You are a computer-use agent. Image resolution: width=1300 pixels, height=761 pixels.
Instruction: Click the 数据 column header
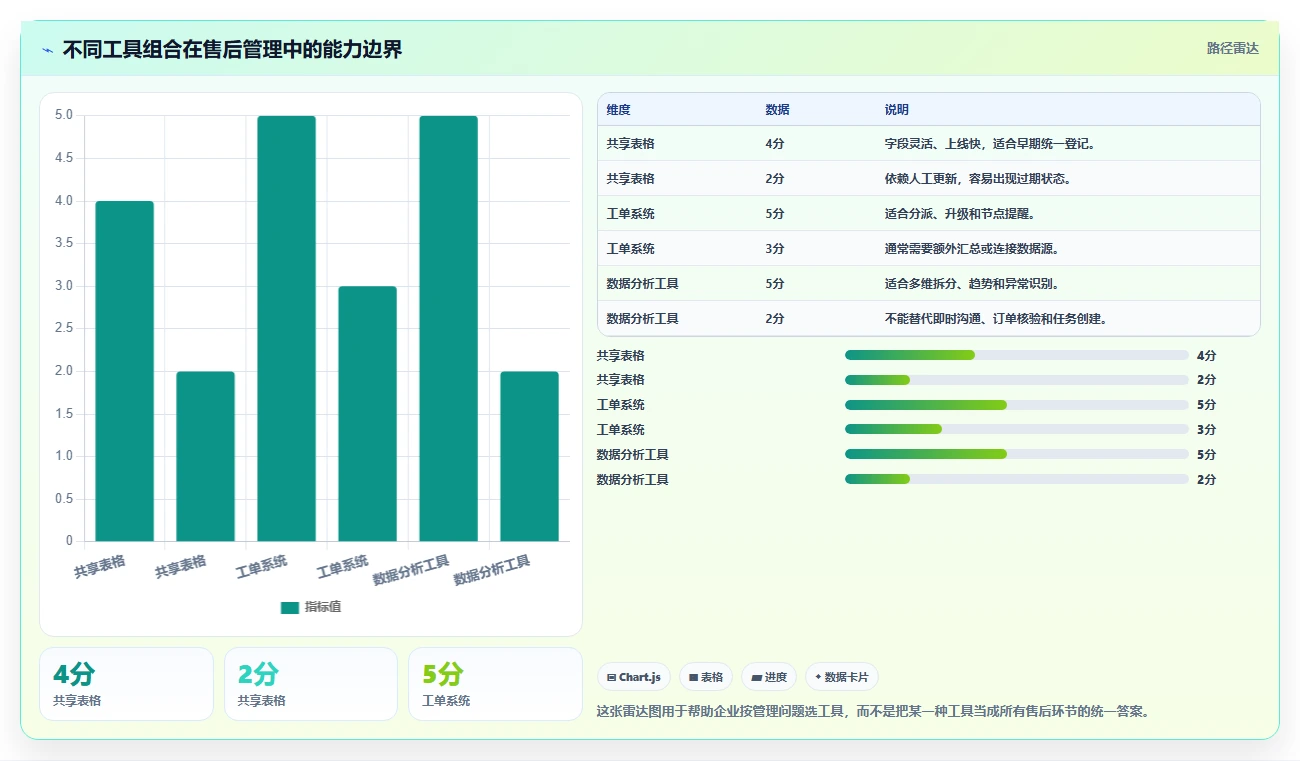click(x=777, y=110)
